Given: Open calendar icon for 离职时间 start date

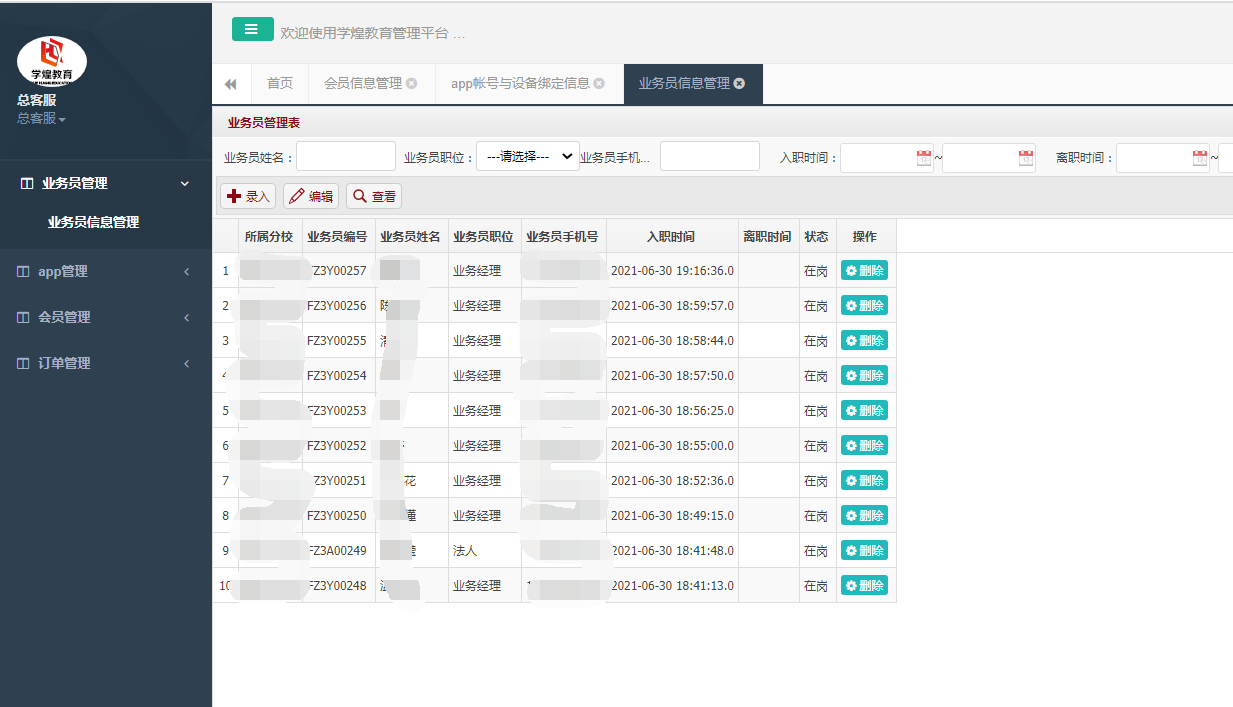Looking at the screenshot, I should (1199, 158).
